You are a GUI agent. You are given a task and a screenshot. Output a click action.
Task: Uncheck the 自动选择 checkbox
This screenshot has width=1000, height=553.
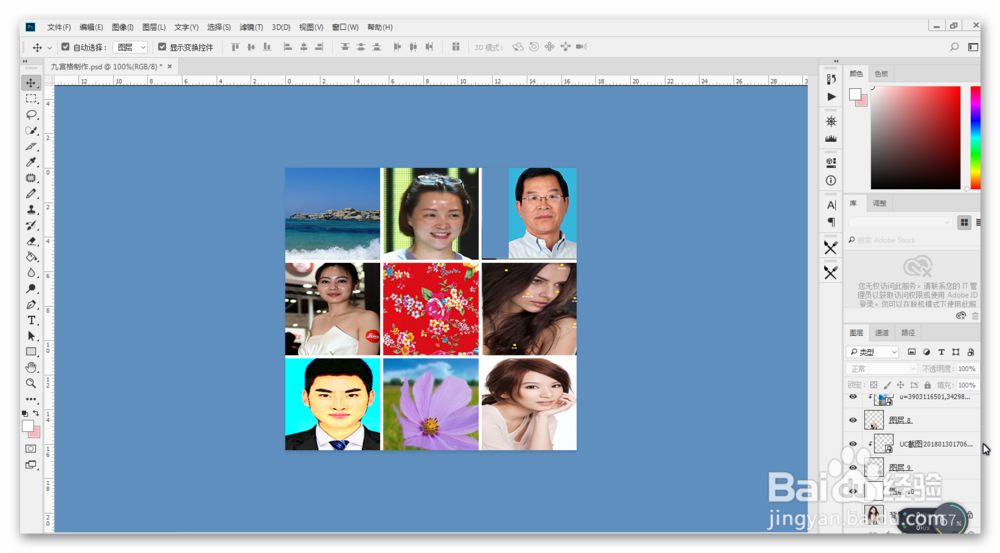[x=65, y=47]
